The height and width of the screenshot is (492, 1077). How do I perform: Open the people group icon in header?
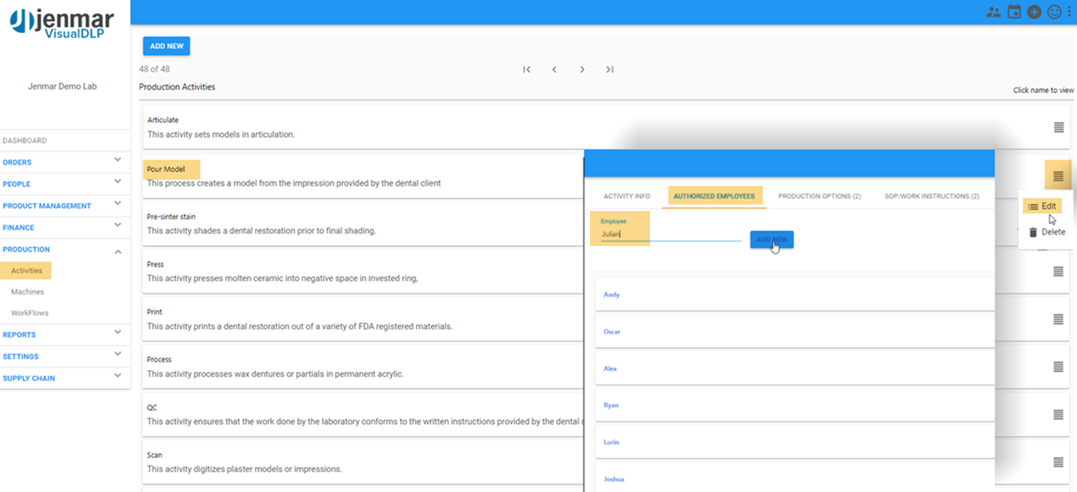993,12
